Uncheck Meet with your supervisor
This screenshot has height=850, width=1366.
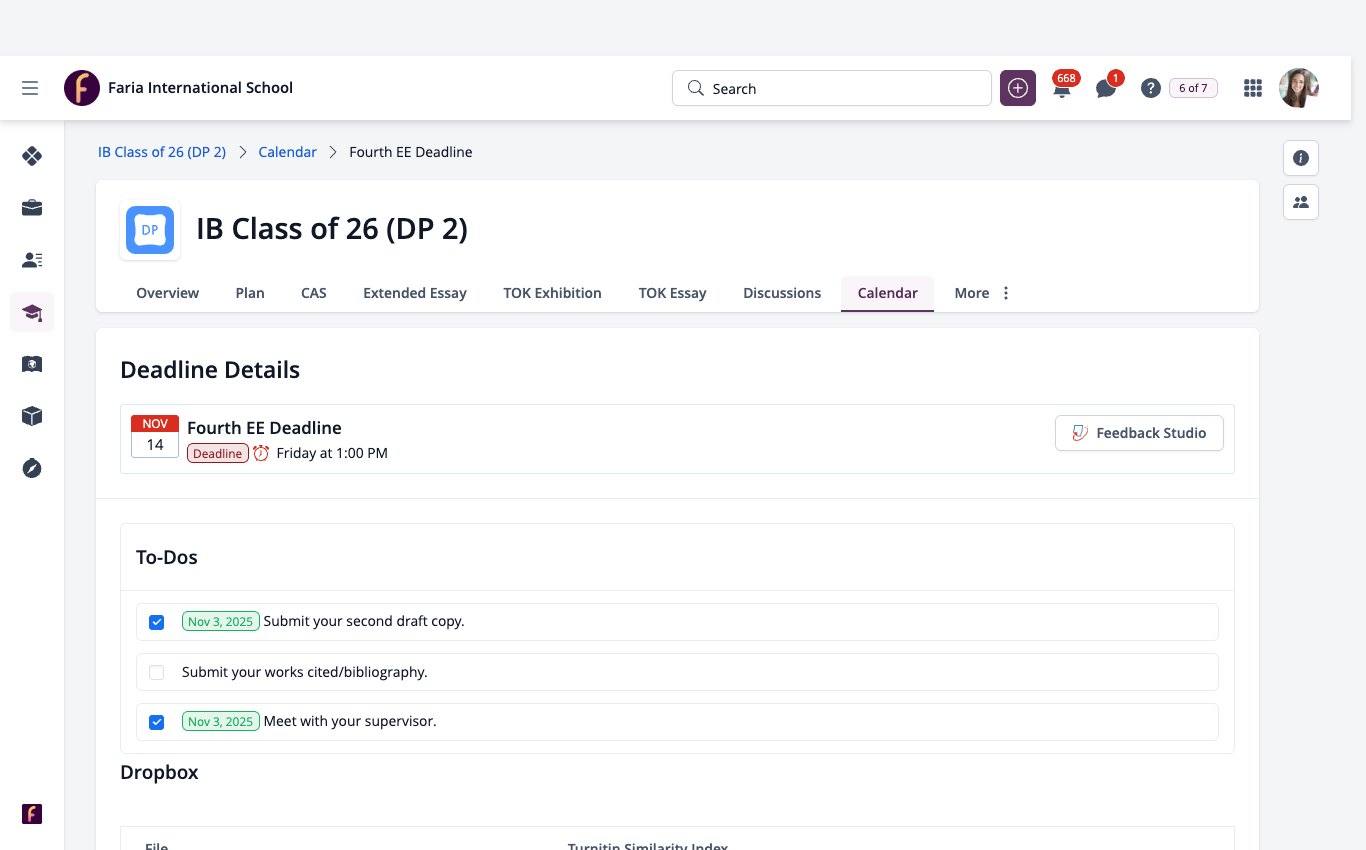point(156,722)
